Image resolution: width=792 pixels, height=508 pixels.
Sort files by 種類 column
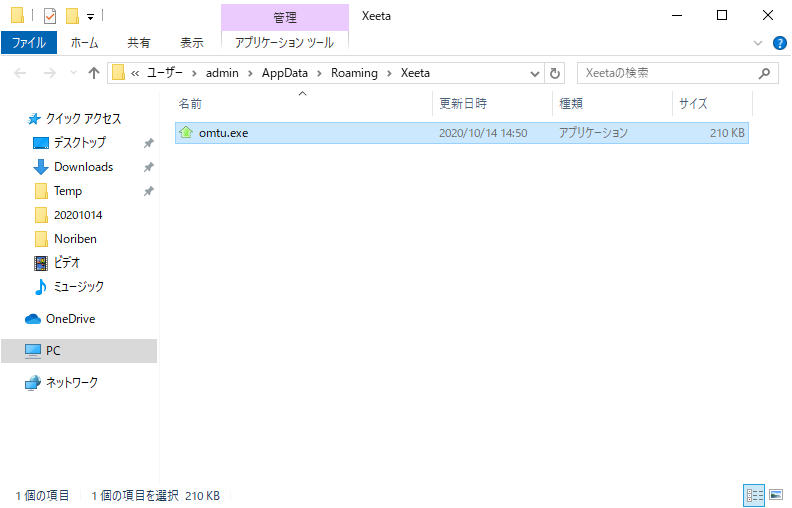[613, 104]
